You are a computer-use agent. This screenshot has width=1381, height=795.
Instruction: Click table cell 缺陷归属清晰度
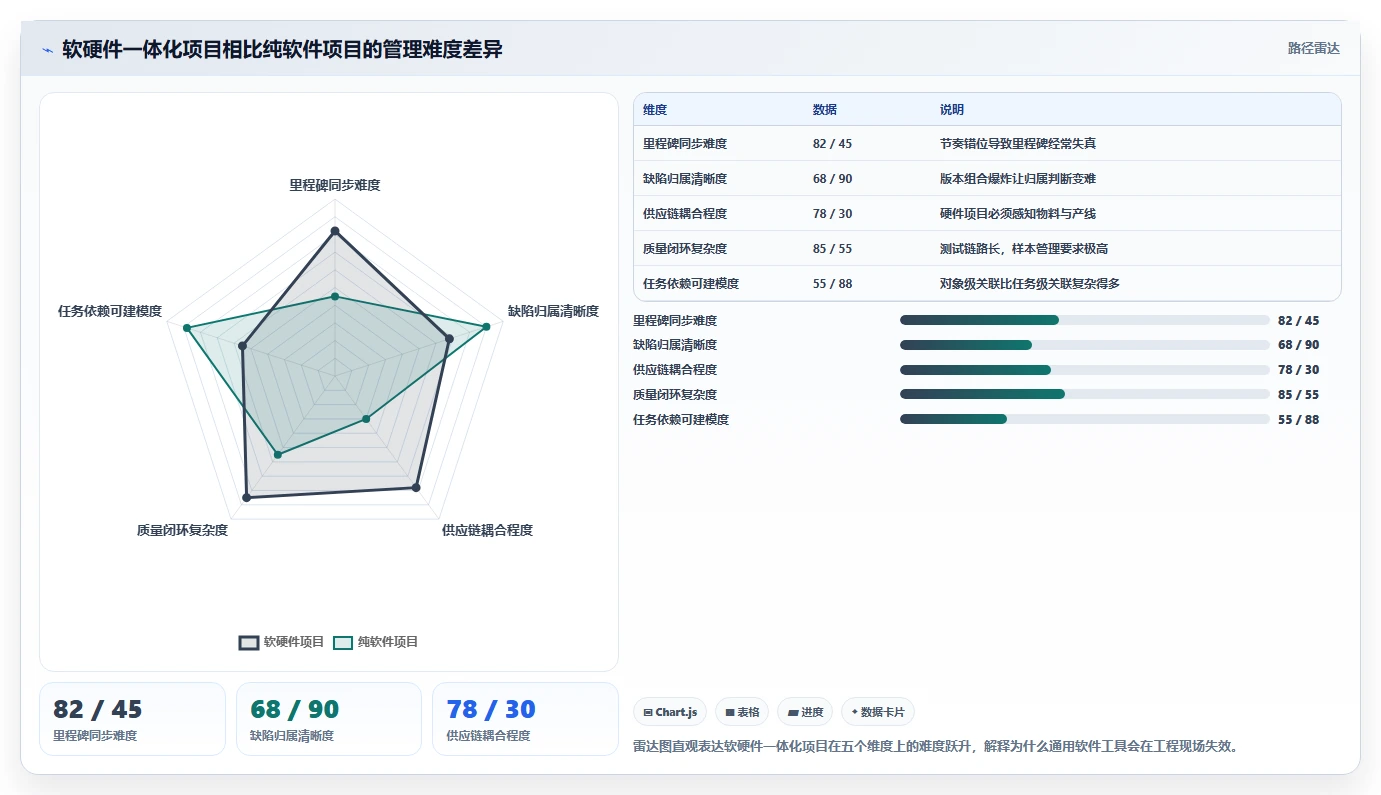(685, 179)
